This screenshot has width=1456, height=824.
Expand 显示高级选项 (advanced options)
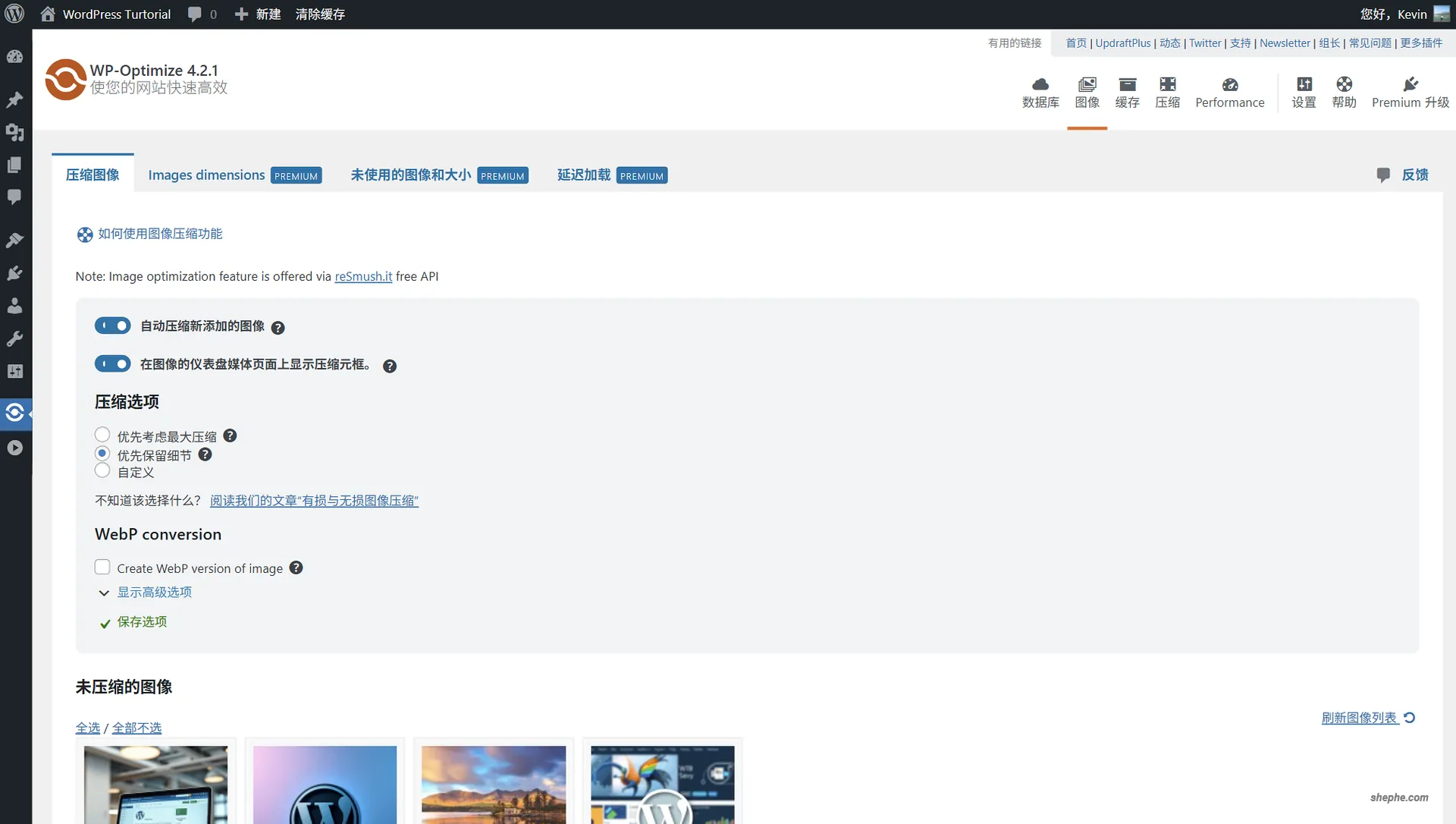[154, 592]
